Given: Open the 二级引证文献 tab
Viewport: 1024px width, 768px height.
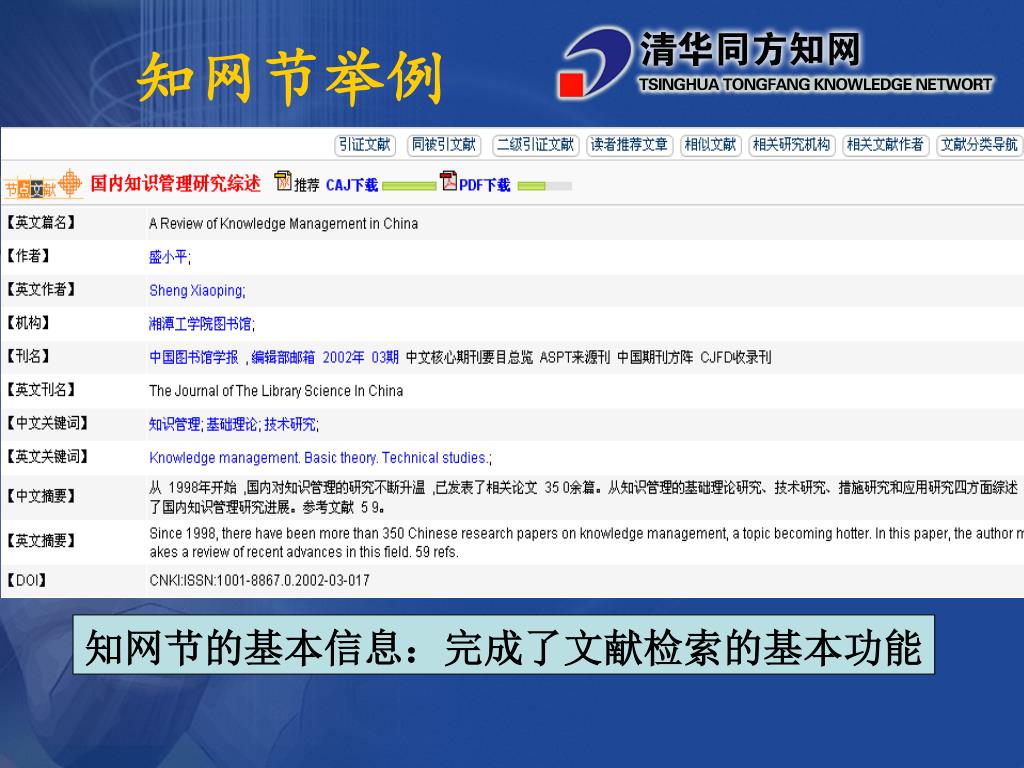Looking at the screenshot, I should click(x=536, y=144).
